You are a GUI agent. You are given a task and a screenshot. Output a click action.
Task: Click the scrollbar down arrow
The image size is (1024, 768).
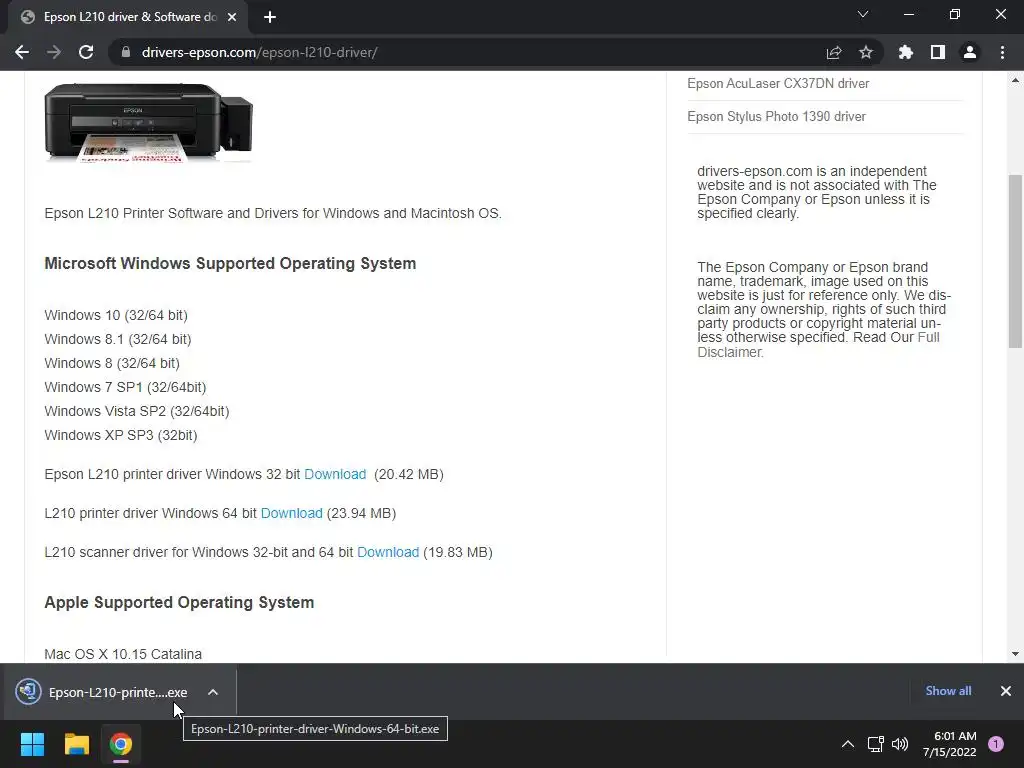(1015, 654)
